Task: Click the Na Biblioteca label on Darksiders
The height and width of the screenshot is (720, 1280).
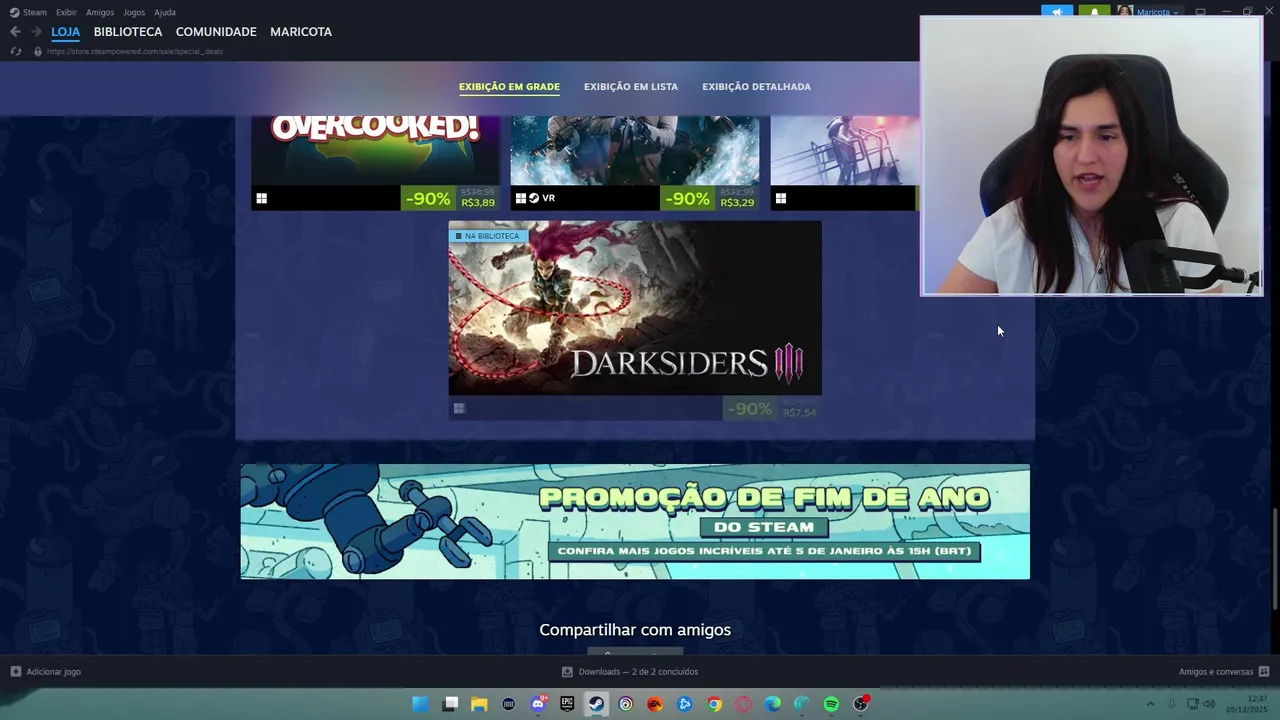Action: click(488, 236)
